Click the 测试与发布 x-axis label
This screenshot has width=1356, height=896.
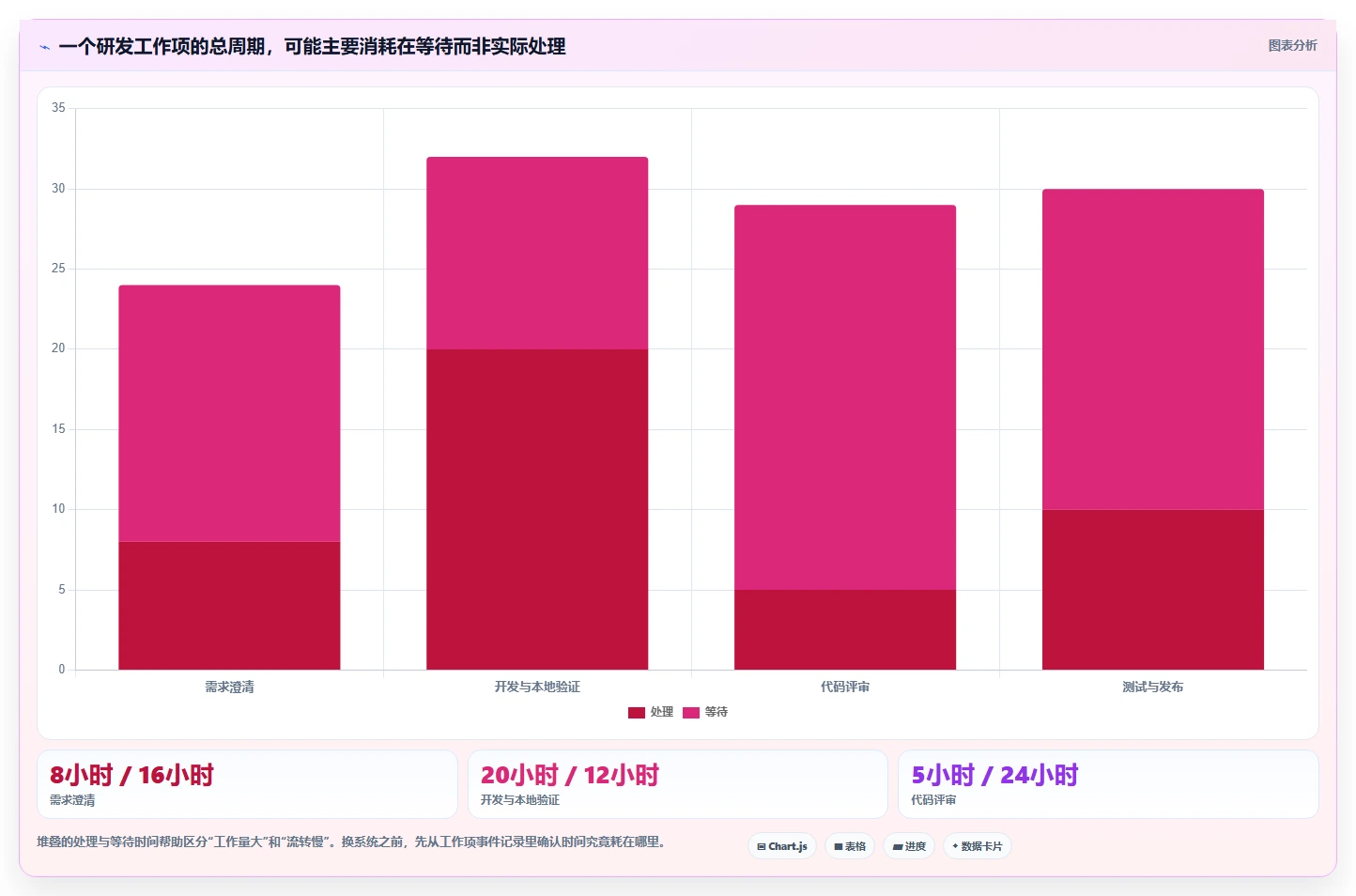pos(1153,687)
